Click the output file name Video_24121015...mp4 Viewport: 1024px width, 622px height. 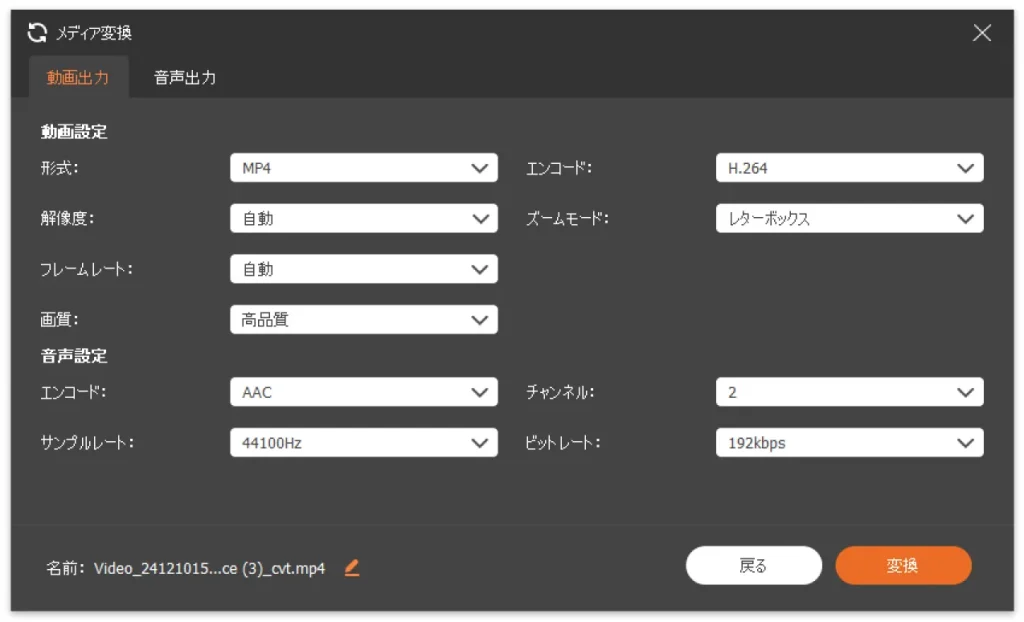point(209,569)
